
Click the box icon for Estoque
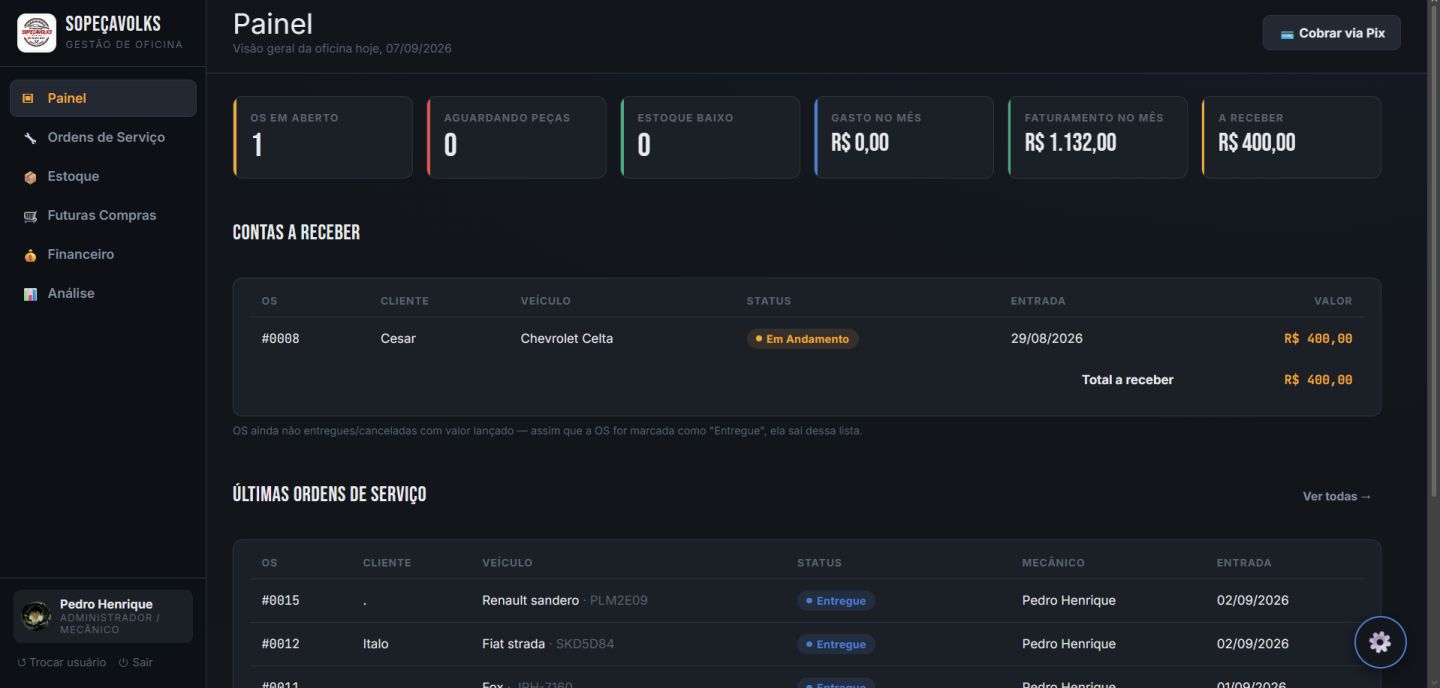click(30, 177)
